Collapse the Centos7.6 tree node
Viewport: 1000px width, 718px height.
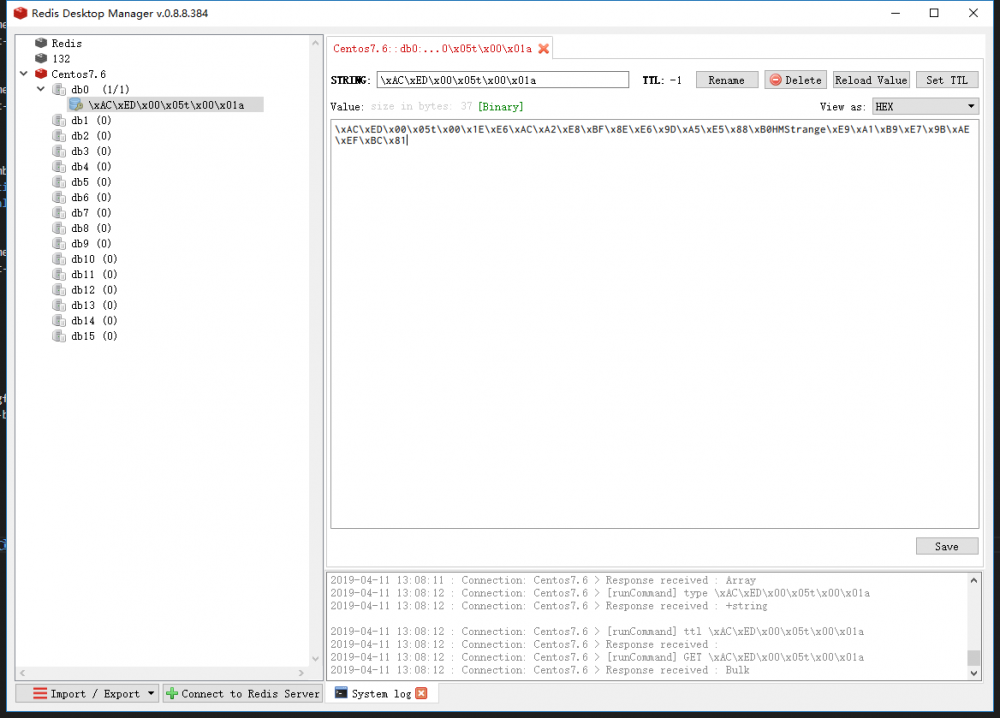(x=23, y=74)
